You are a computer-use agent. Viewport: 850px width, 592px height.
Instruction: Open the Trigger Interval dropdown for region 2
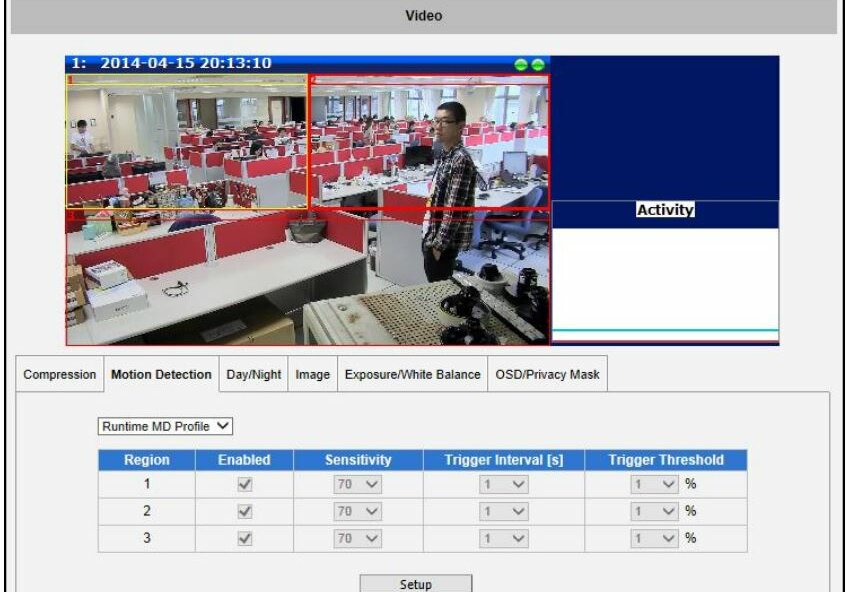click(504, 511)
